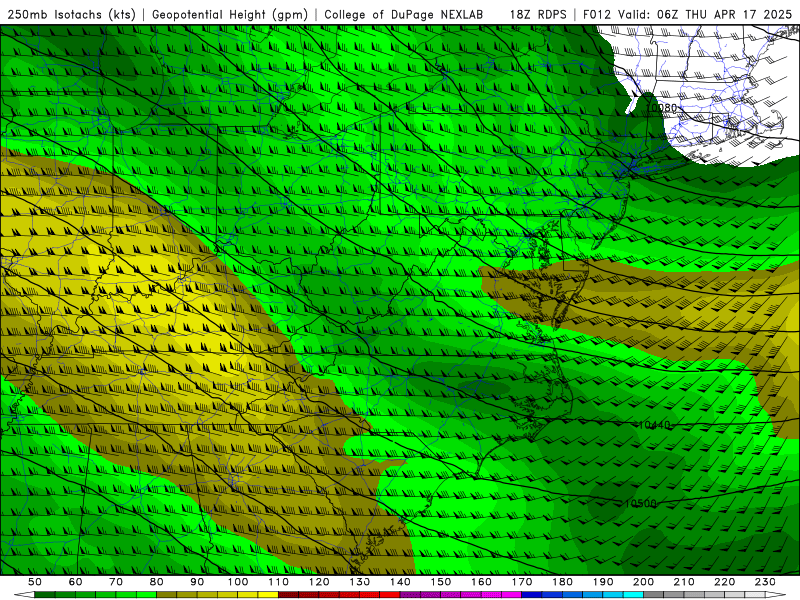Click the 130 value on the color scale

[360, 582]
